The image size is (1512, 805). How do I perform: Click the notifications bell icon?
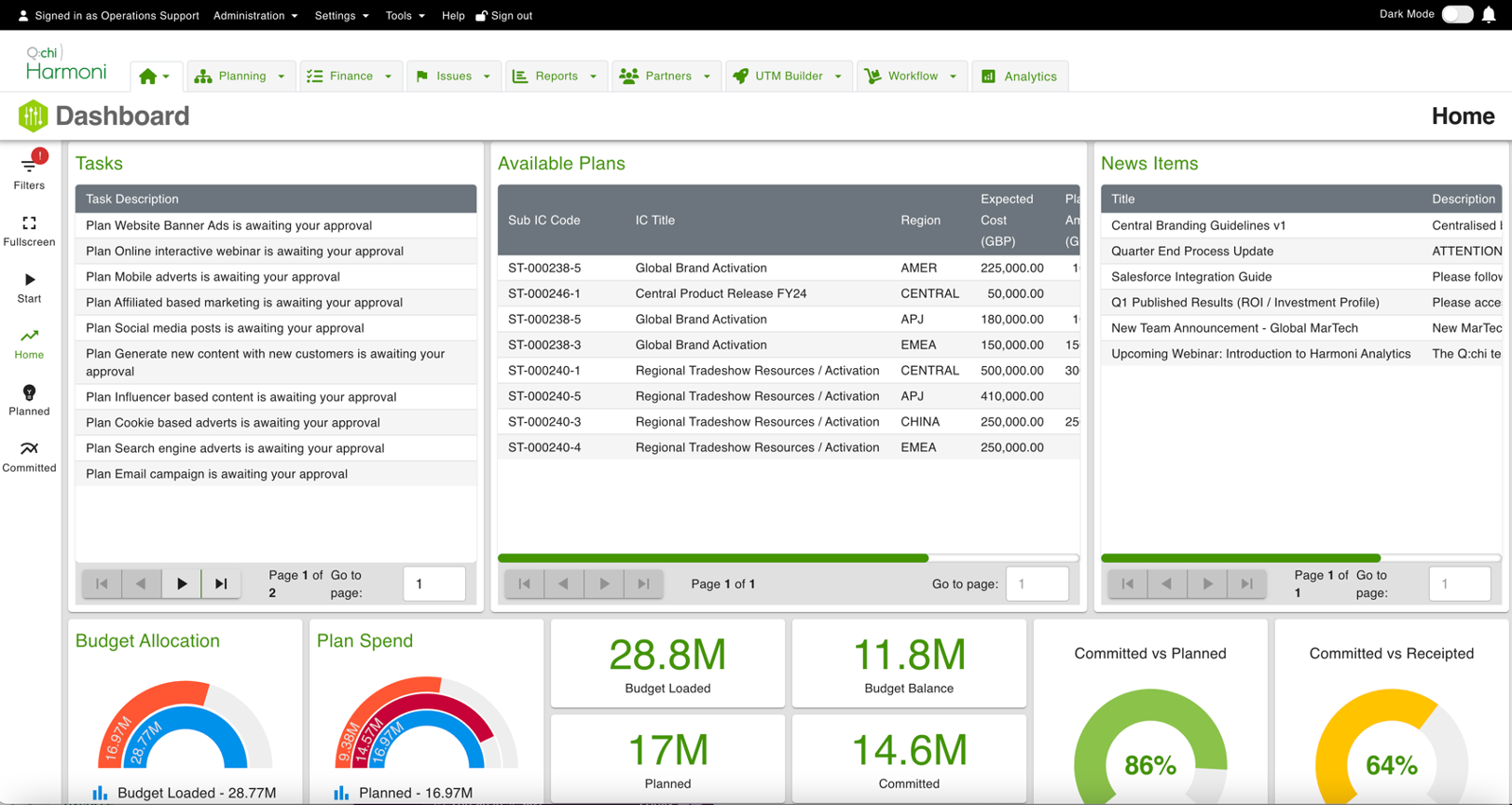point(1489,15)
